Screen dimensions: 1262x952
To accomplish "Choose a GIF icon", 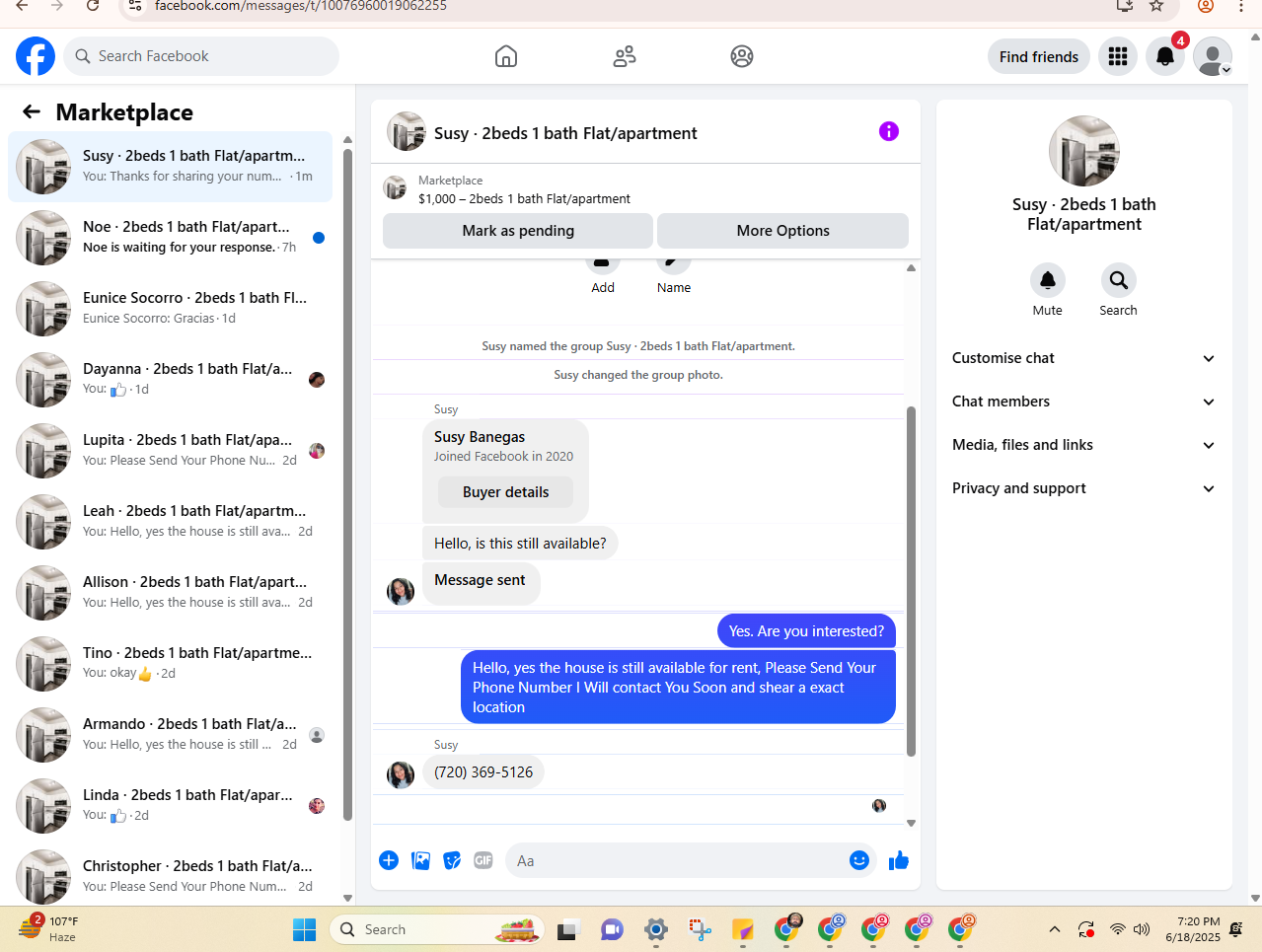I will click(x=483, y=860).
